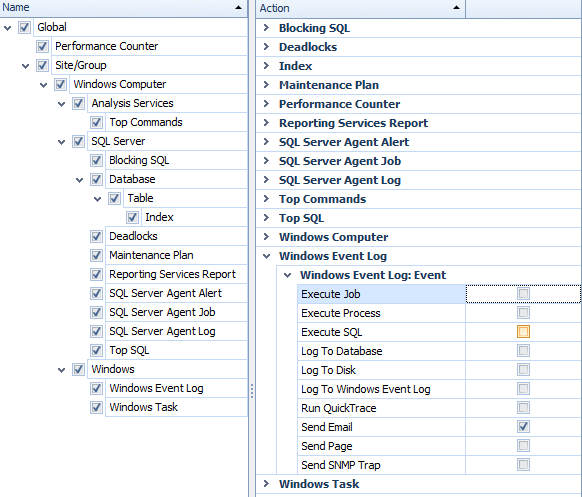Toggle the Deadlocks tree checkbox
This screenshot has height=497, width=582.
tap(97, 236)
